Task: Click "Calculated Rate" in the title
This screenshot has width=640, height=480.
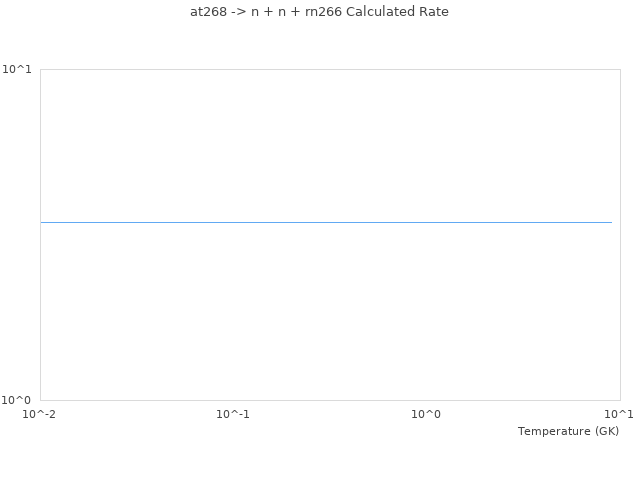Action: [397, 12]
